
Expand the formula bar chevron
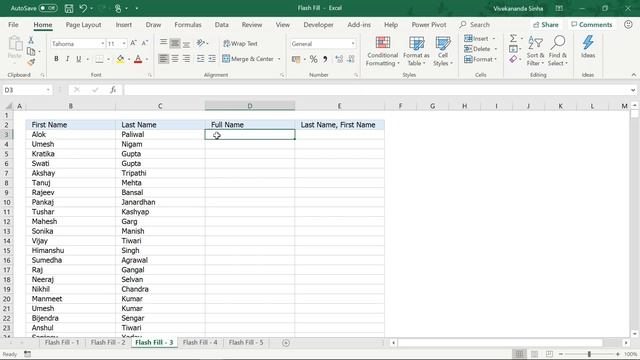click(633, 90)
